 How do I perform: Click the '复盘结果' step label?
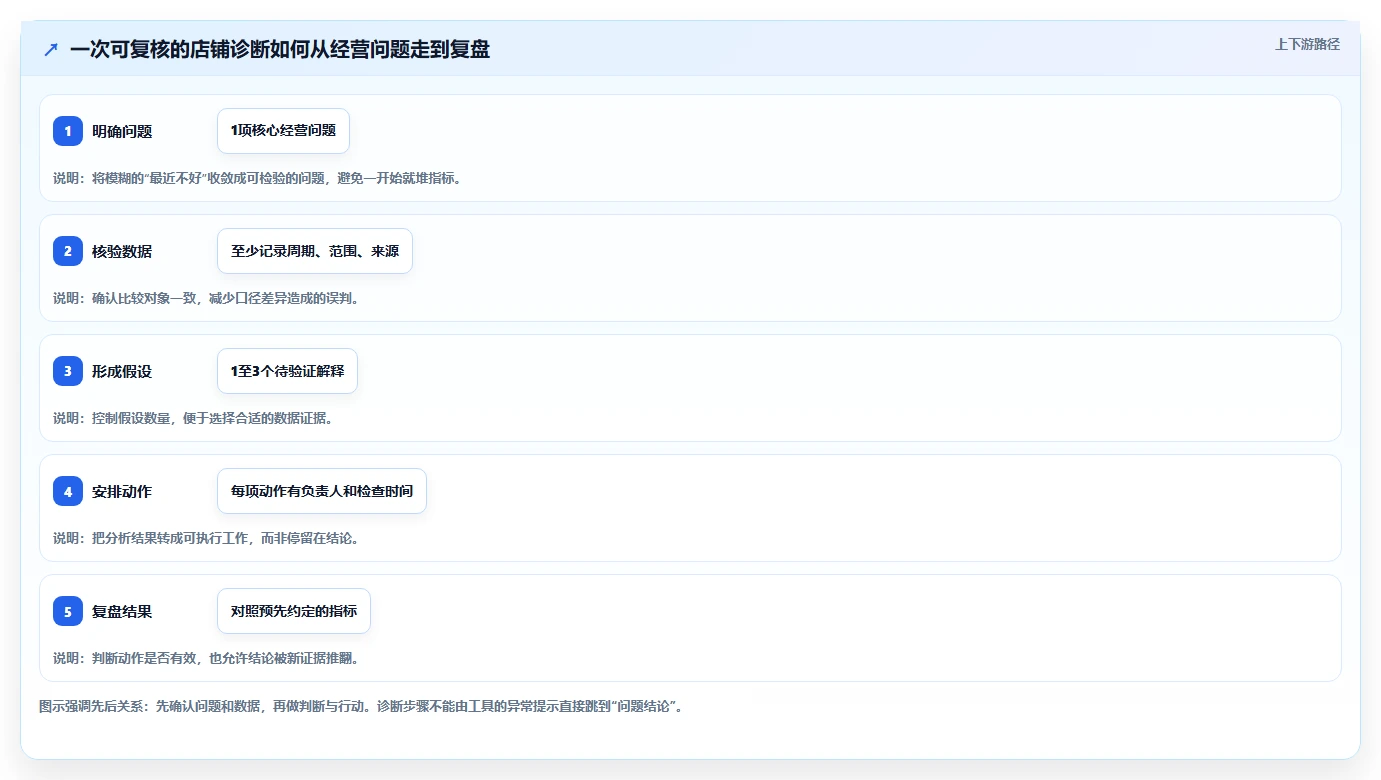pyautogui.click(x=122, y=611)
